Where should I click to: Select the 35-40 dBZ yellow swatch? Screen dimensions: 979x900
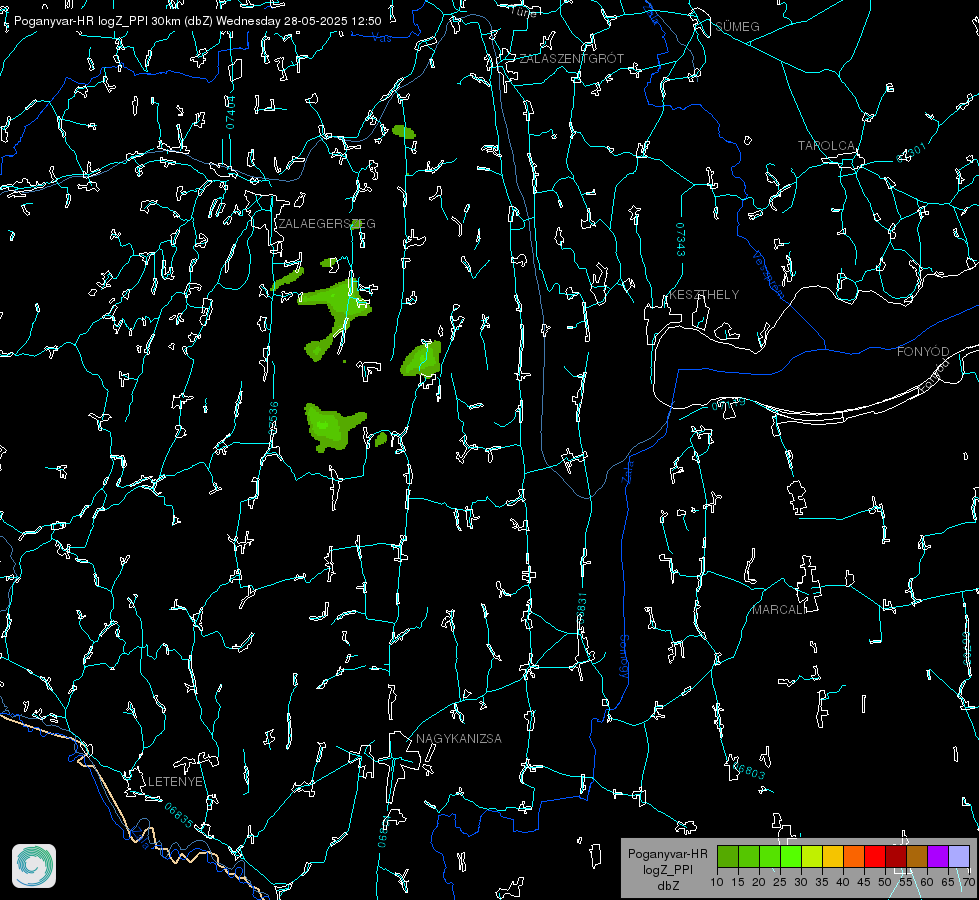(833, 856)
